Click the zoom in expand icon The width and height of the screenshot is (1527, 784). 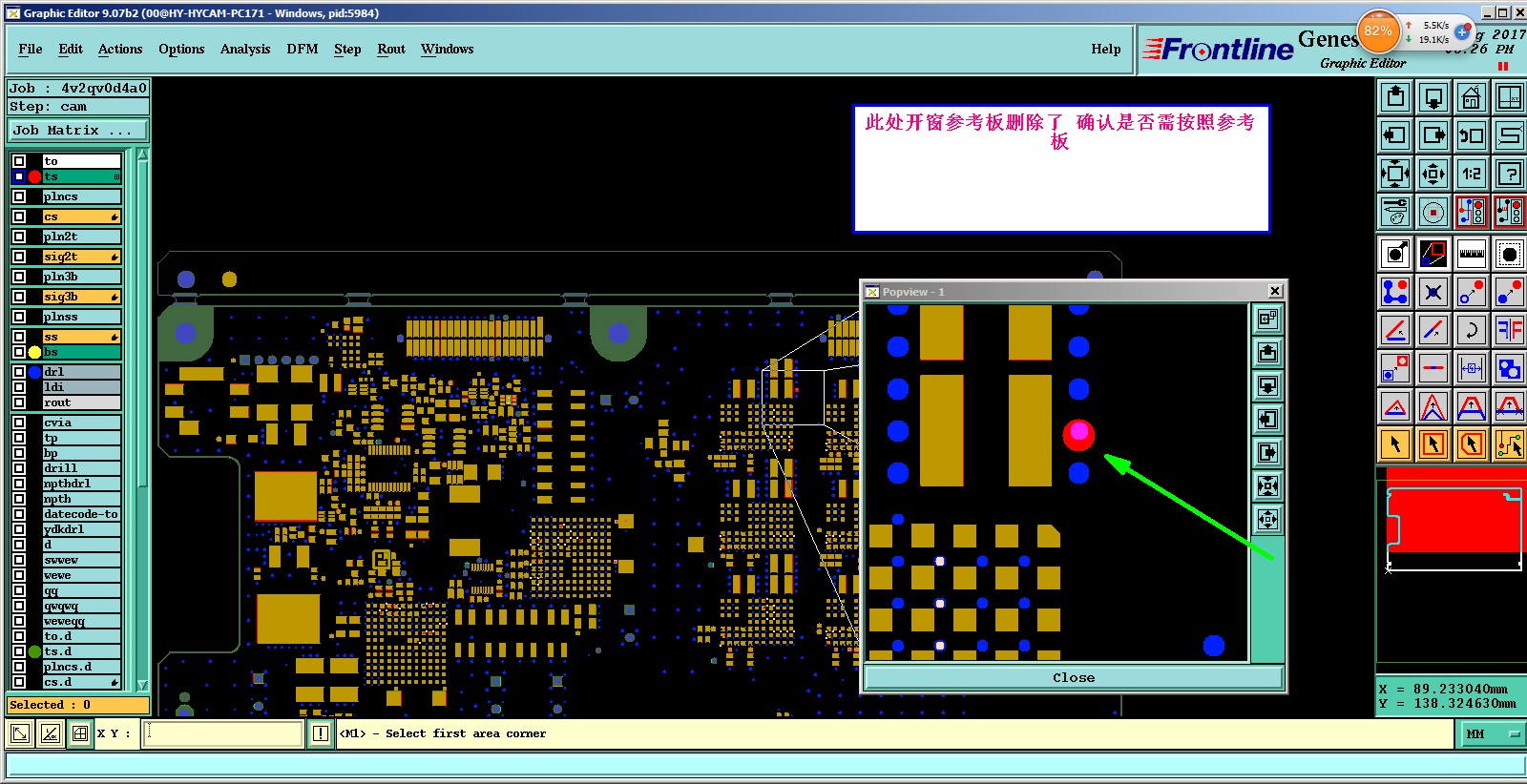1395,174
